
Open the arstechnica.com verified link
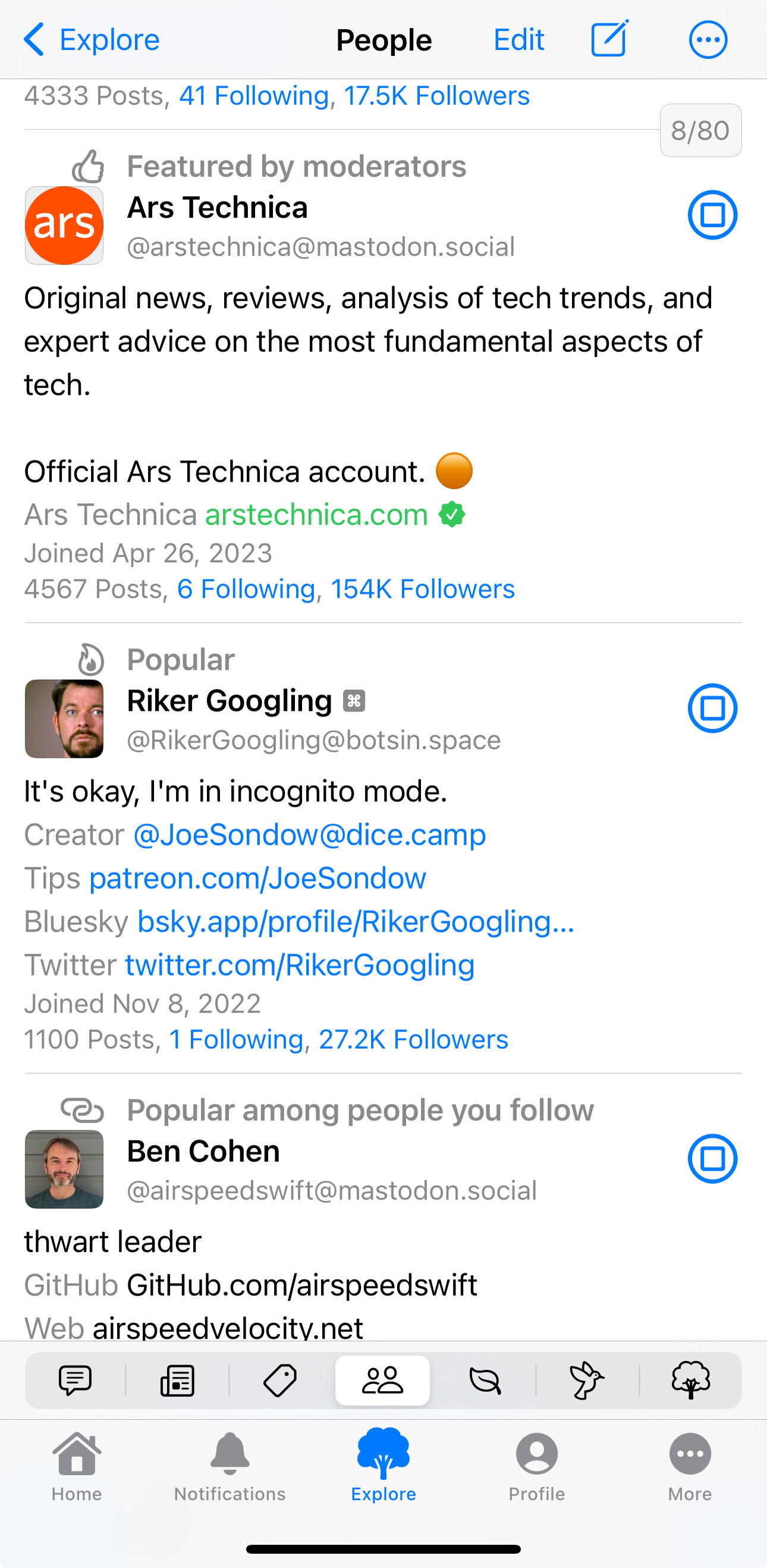(316, 515)
